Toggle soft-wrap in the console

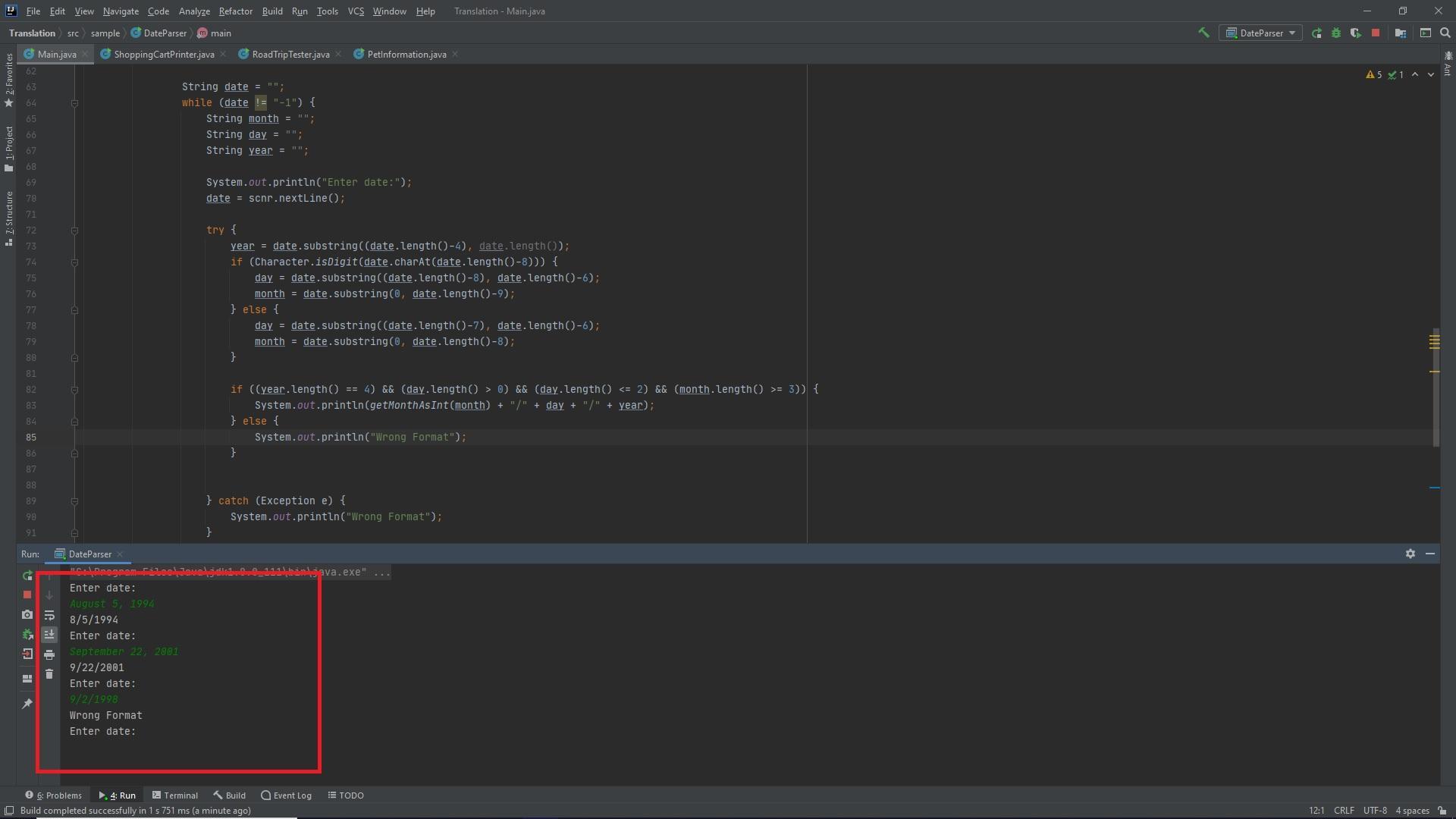click(x=49, y=615)
